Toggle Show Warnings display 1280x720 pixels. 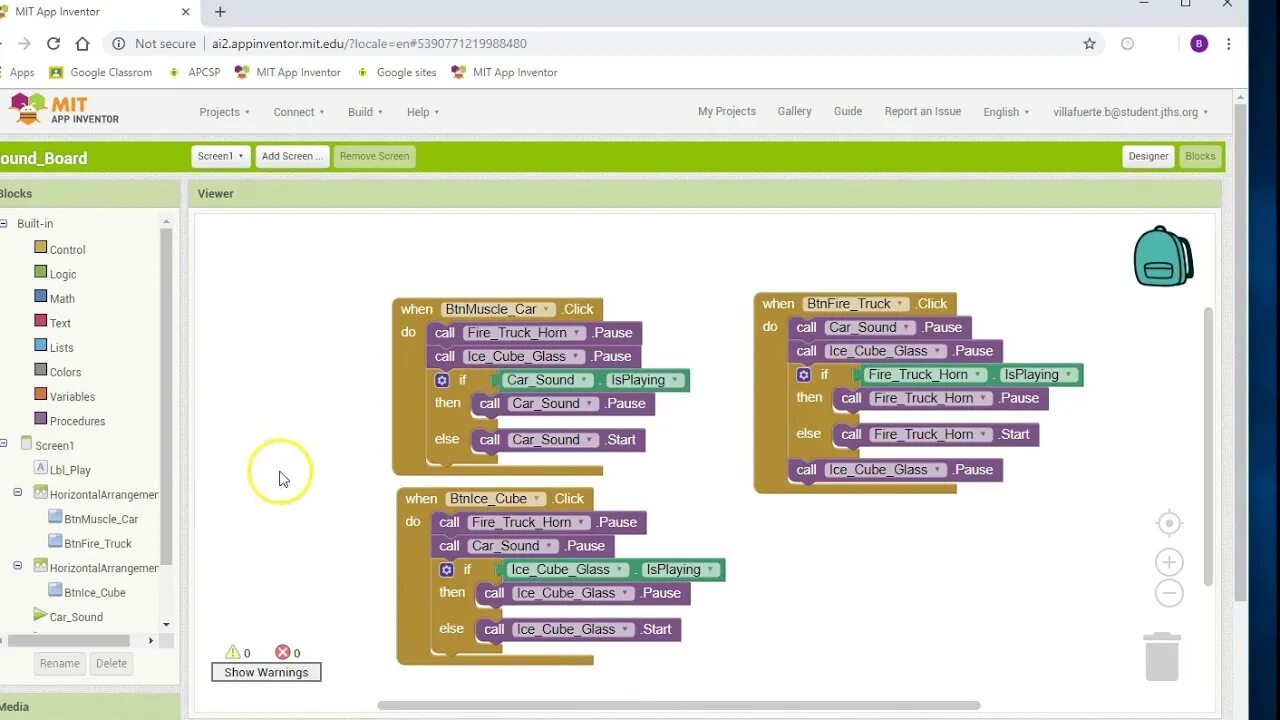[265, 671]
